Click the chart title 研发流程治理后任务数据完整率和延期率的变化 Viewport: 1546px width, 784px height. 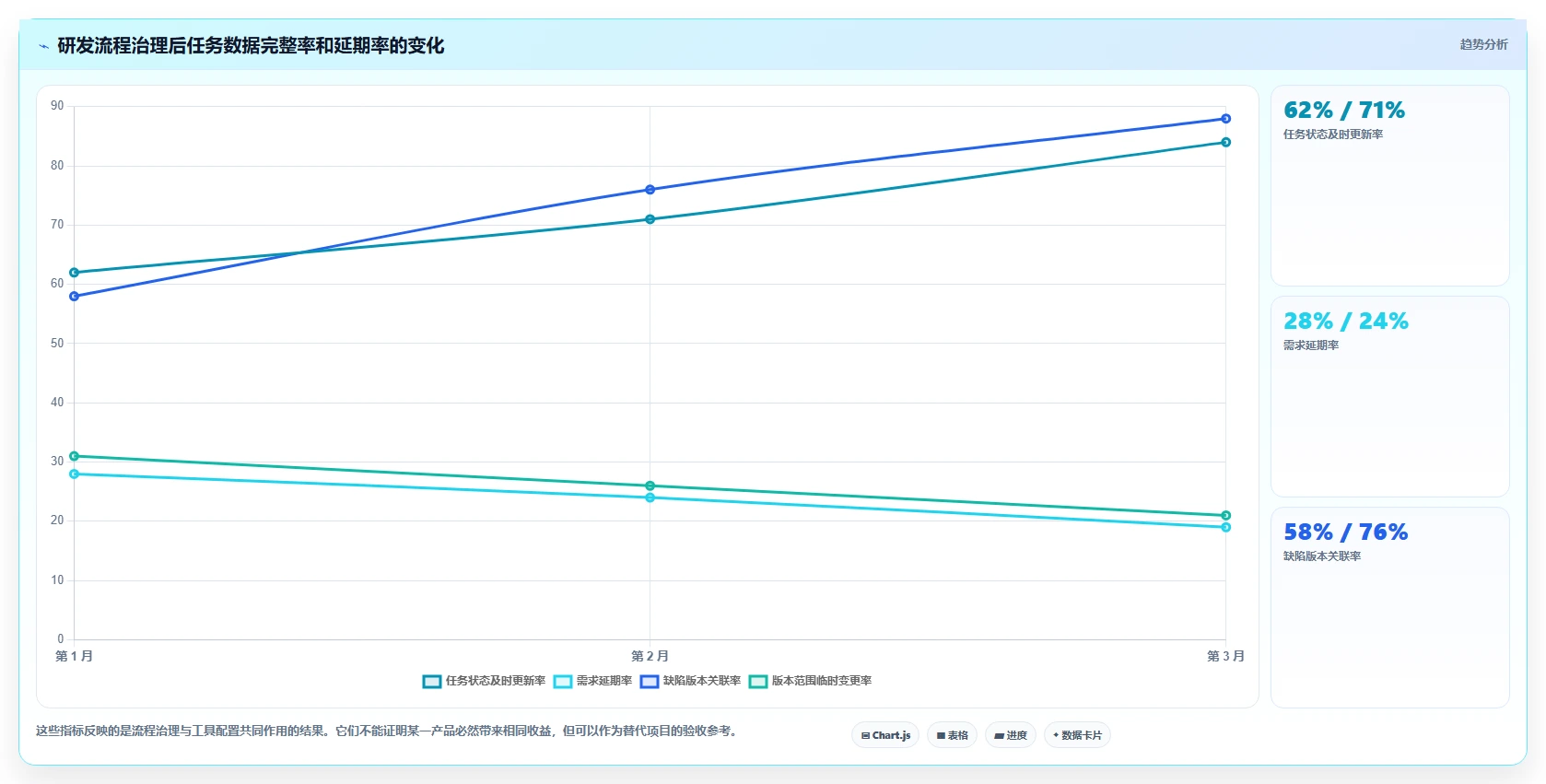[x=251, y=45]
